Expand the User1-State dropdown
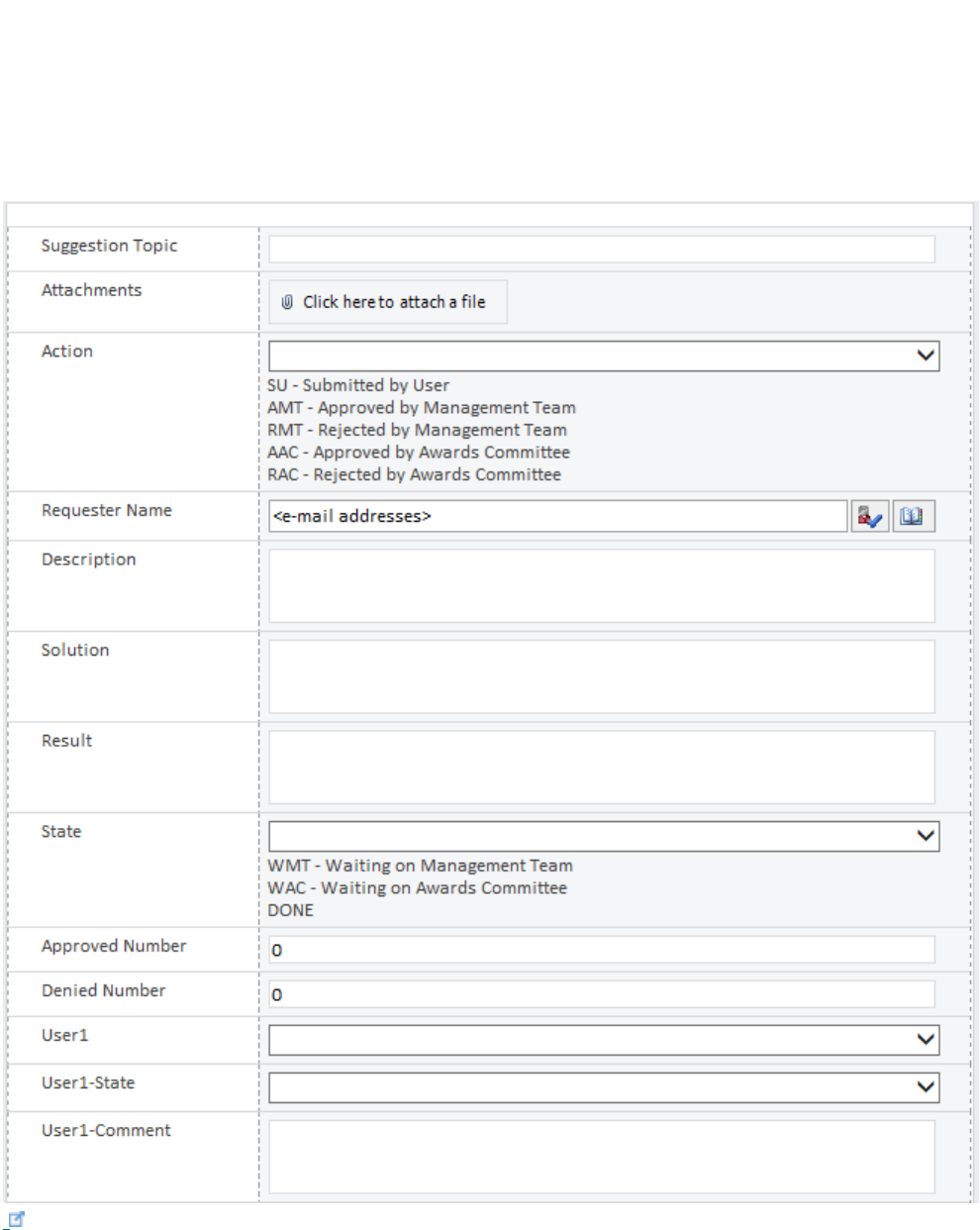980x1230 pixels. tap(603, 1087)
